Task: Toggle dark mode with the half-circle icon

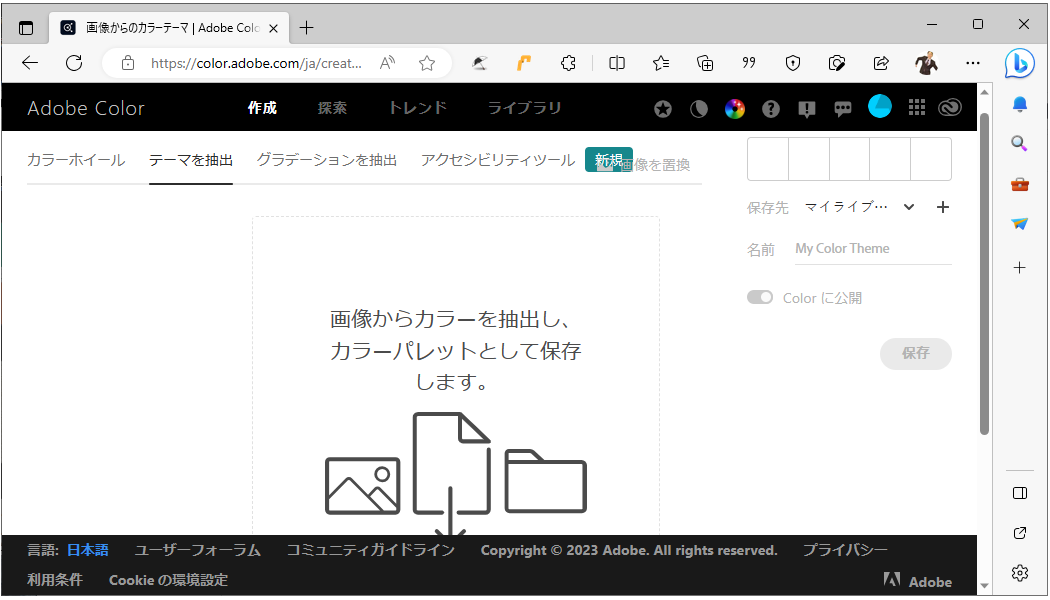Action: coord(698,107)
